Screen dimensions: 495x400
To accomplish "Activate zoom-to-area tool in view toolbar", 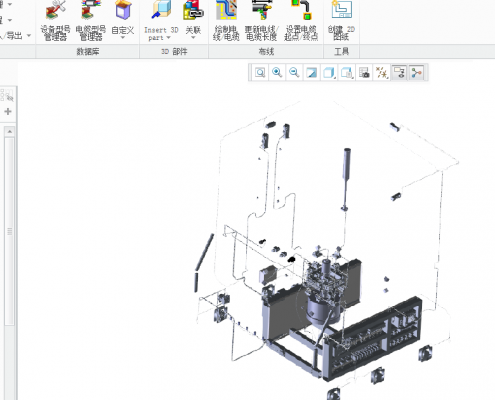I will tap(260, 73).
